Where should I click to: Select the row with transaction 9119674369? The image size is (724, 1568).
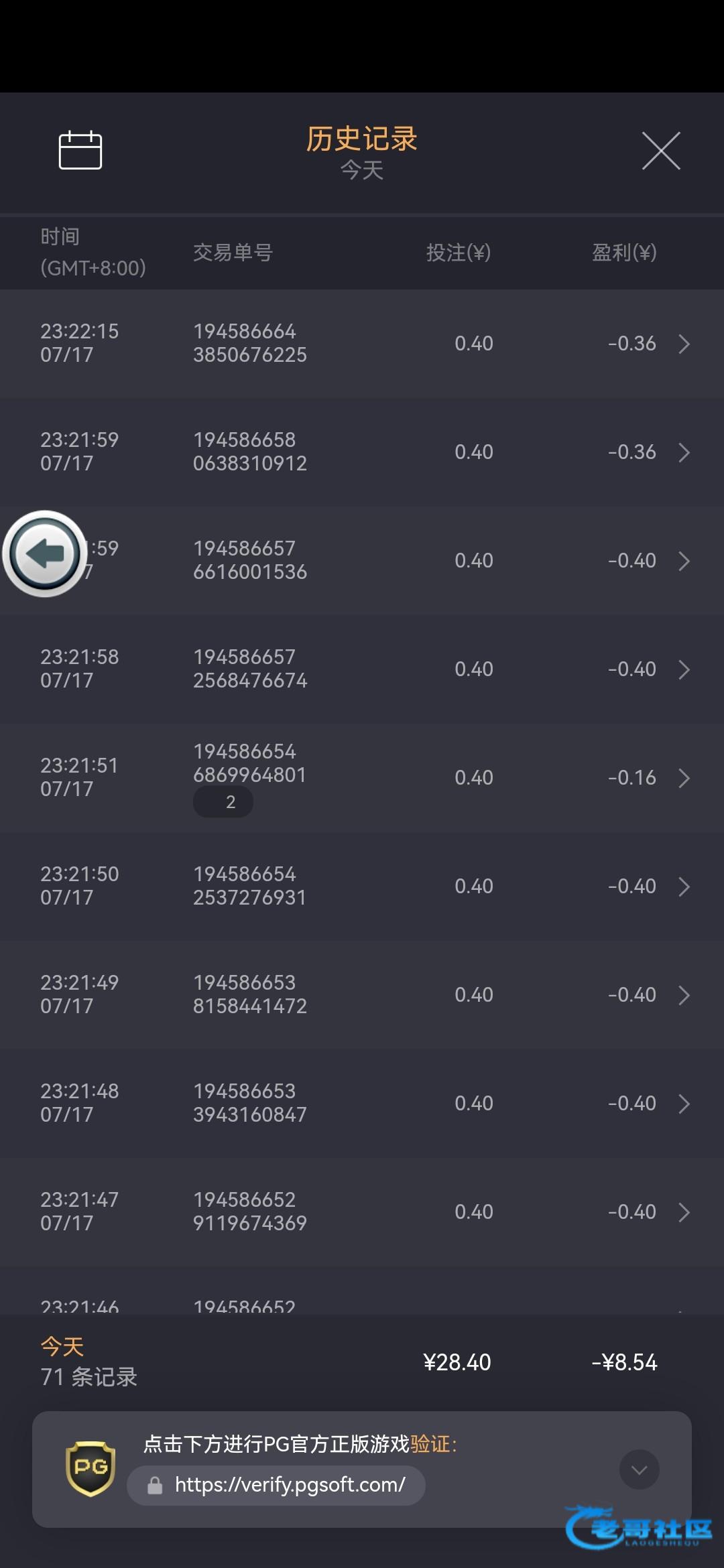click(362, 1212)
